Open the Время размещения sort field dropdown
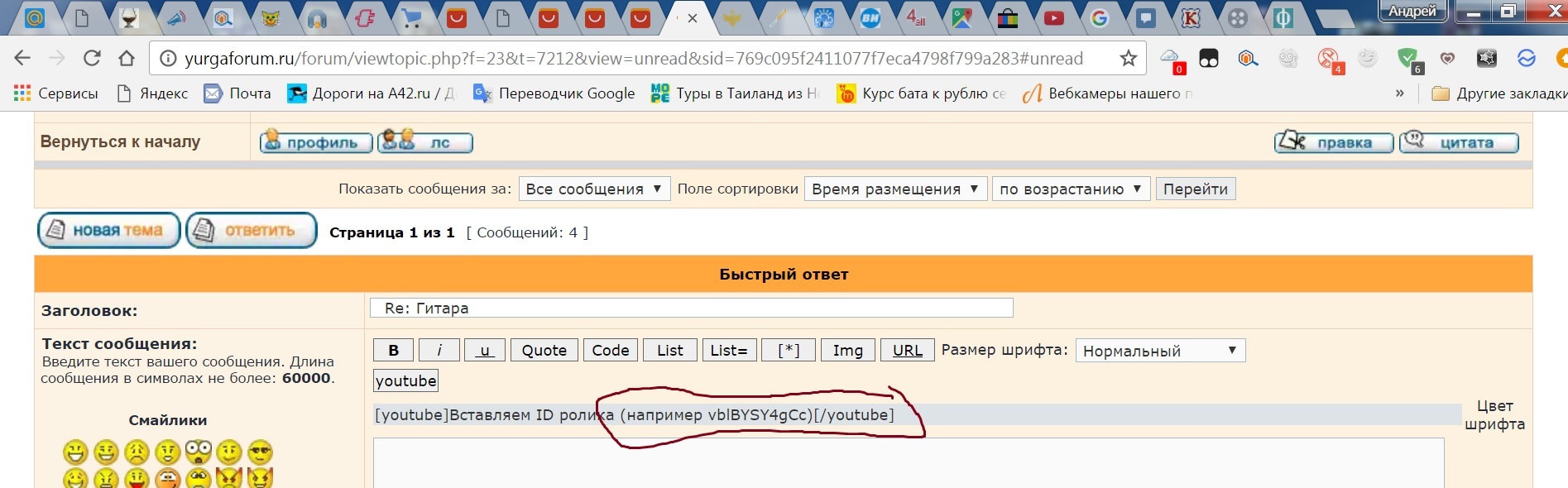 tap(894, 189)
